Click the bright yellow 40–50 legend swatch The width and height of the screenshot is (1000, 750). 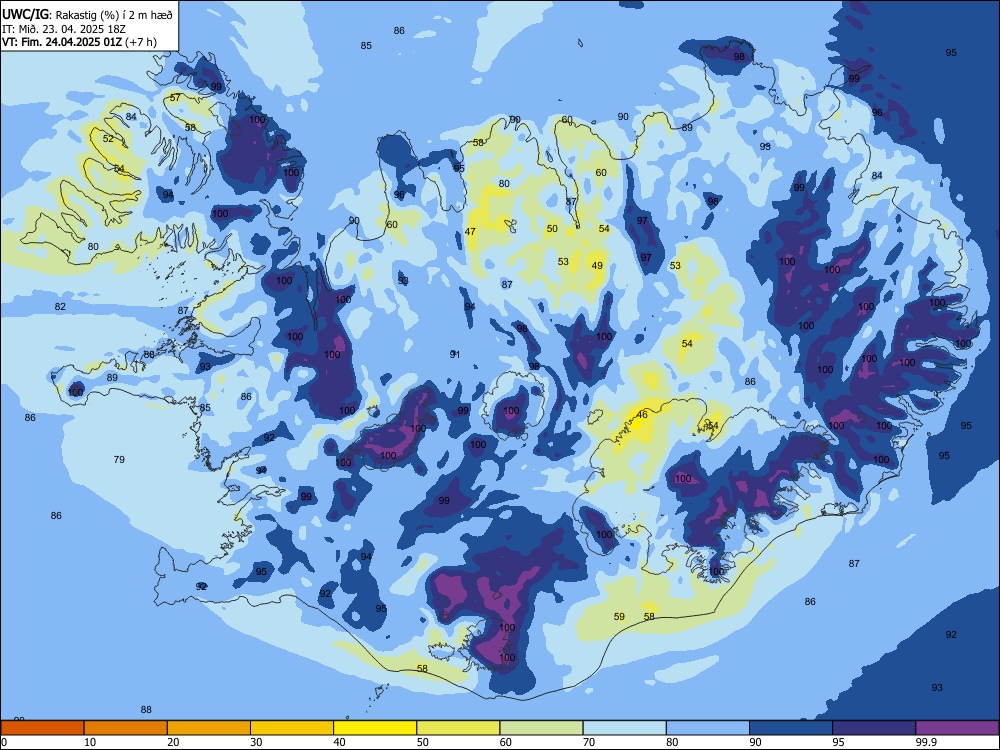(375, 728)
